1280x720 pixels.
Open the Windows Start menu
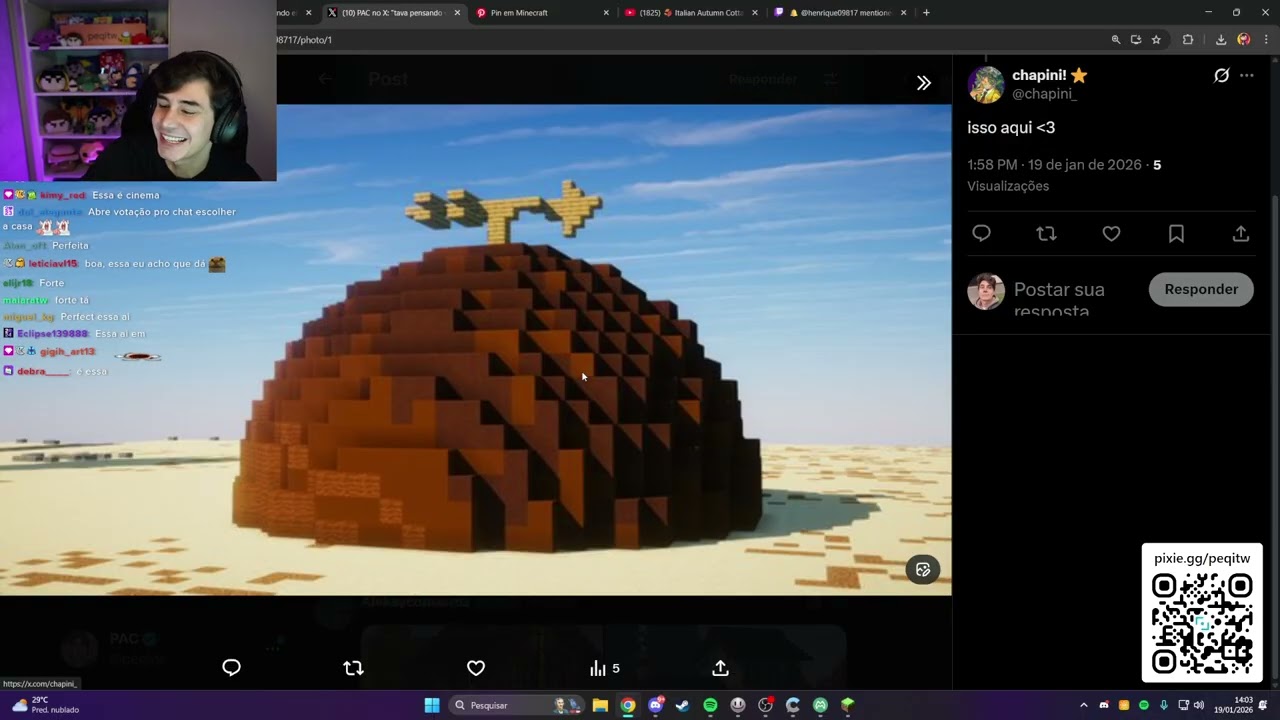coord(432,705)
